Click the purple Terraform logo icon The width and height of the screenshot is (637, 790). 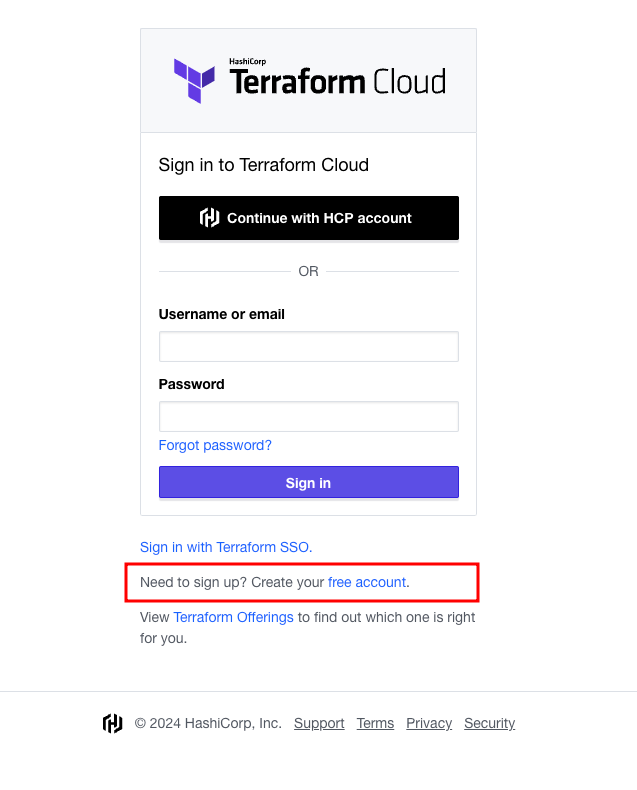(194, 80)
